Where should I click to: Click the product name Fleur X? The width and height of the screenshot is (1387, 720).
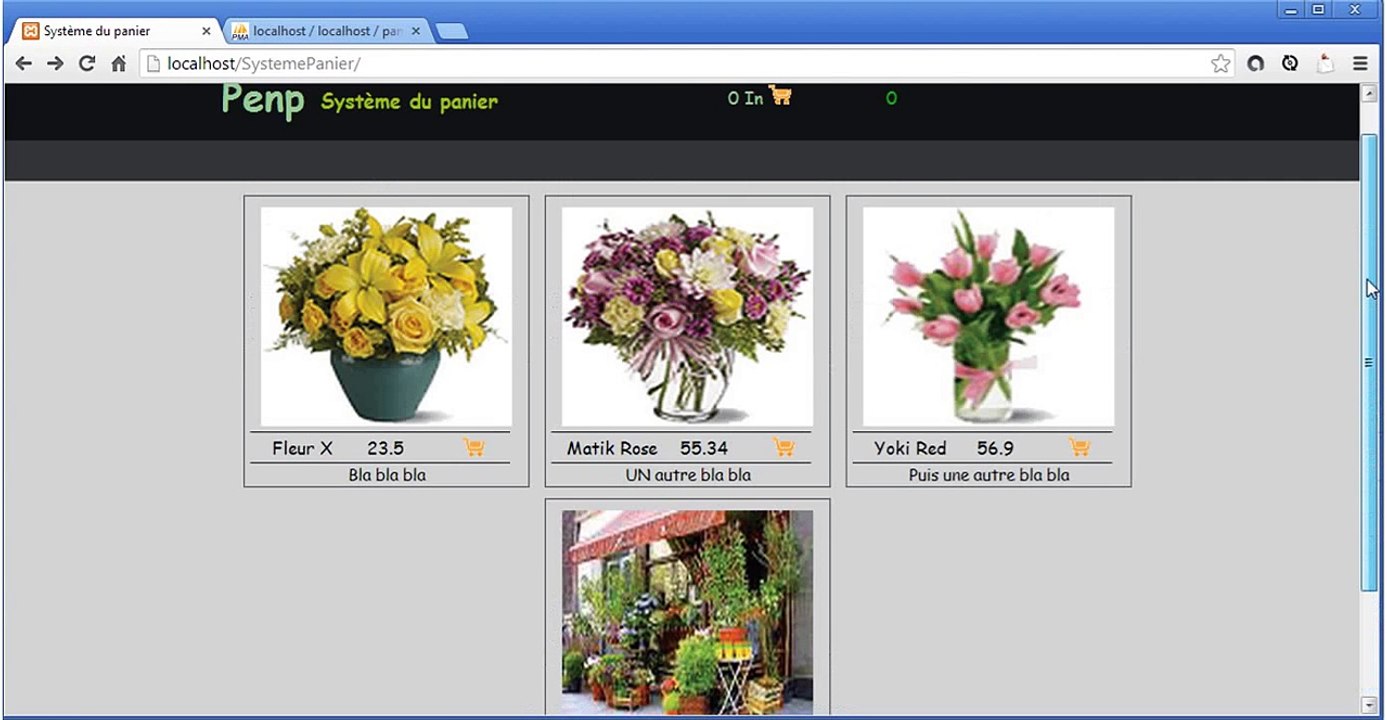pos(302,448)
